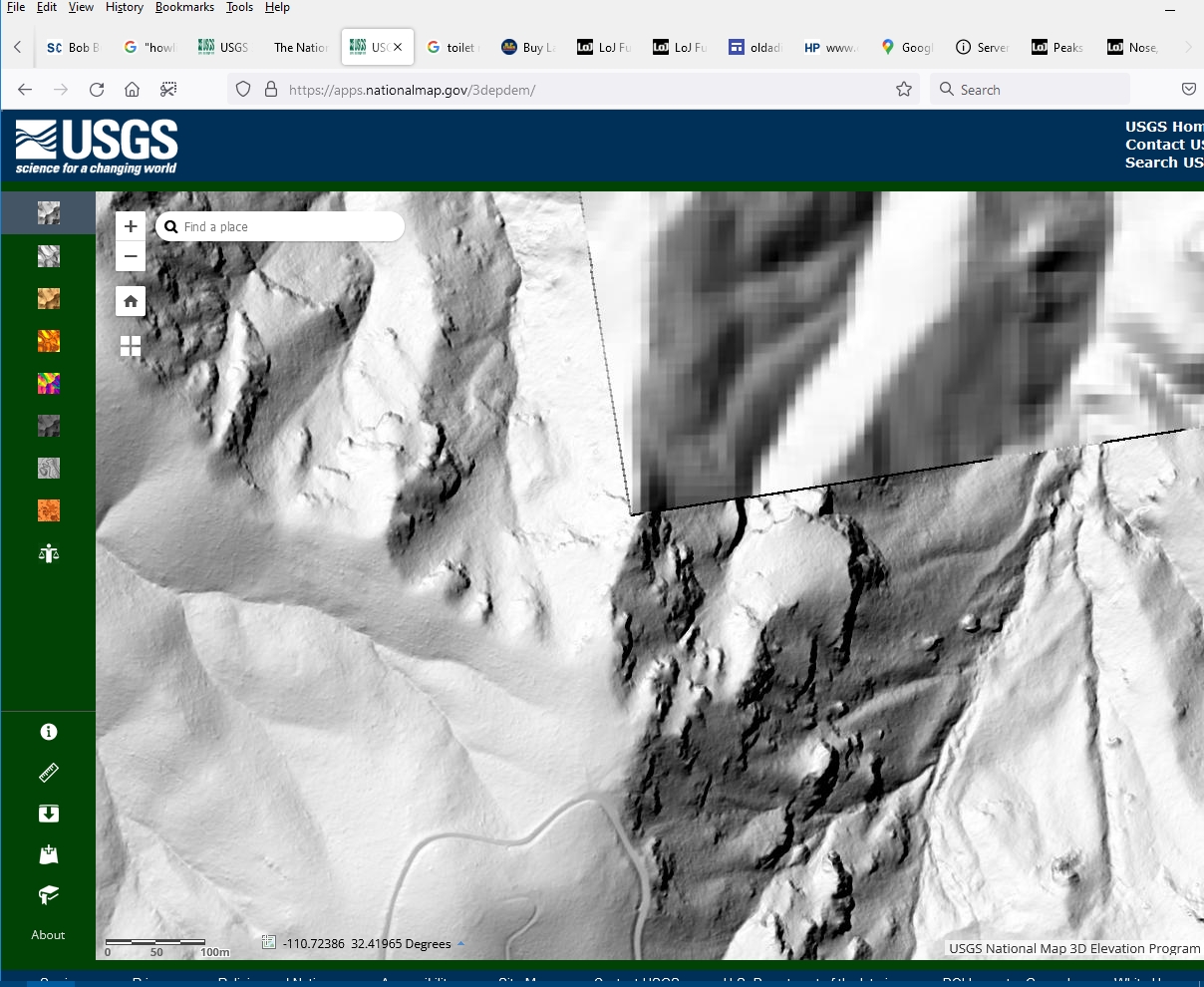This screenshot has width=1204, height=987.
Task: Toggle the map coordinate capture icon
Action: tap(268, 942)
